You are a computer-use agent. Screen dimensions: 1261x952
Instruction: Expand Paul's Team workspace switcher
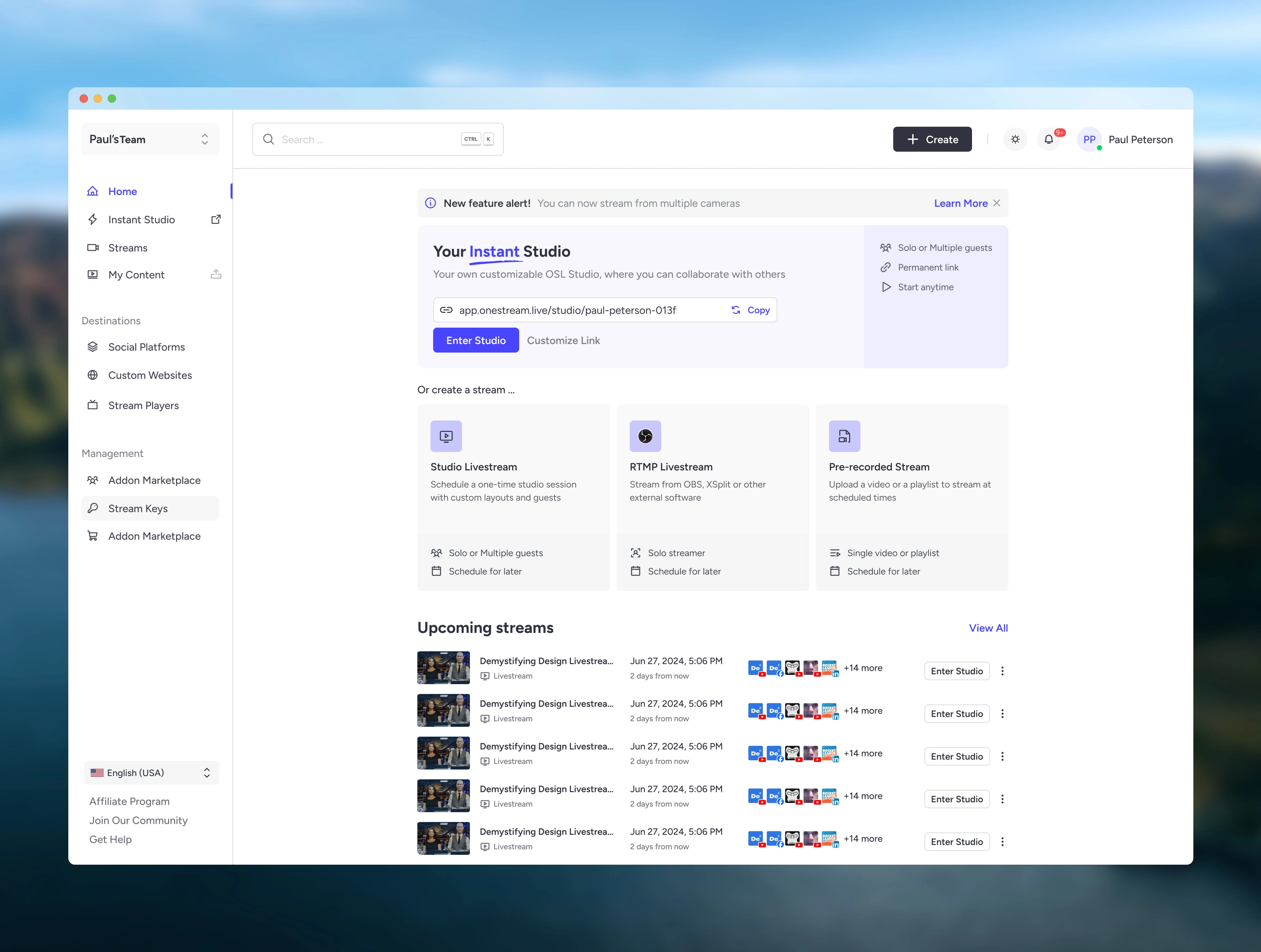coord(150,140)
